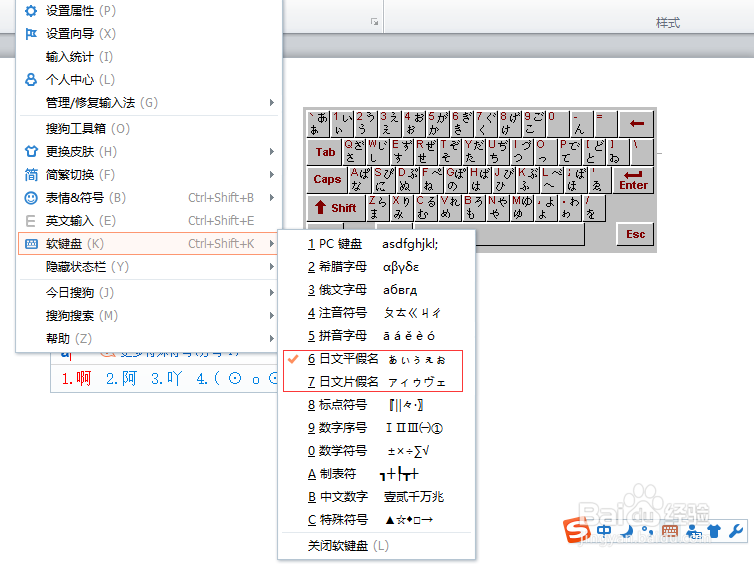This screenshot has height=564, width=754.
Task: Select A 制表符 in the soft keyboard submenu
Action: pyautogui.click(x=376, y=474)
